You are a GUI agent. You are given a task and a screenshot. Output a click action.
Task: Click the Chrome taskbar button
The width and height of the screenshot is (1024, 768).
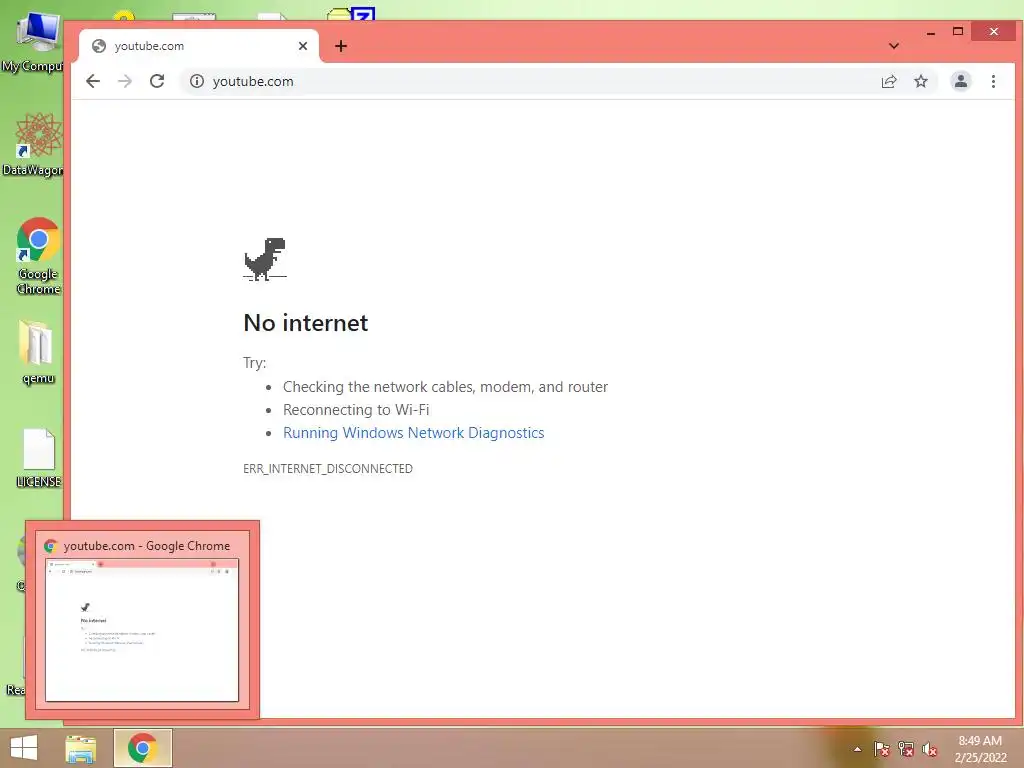(142, 748)
